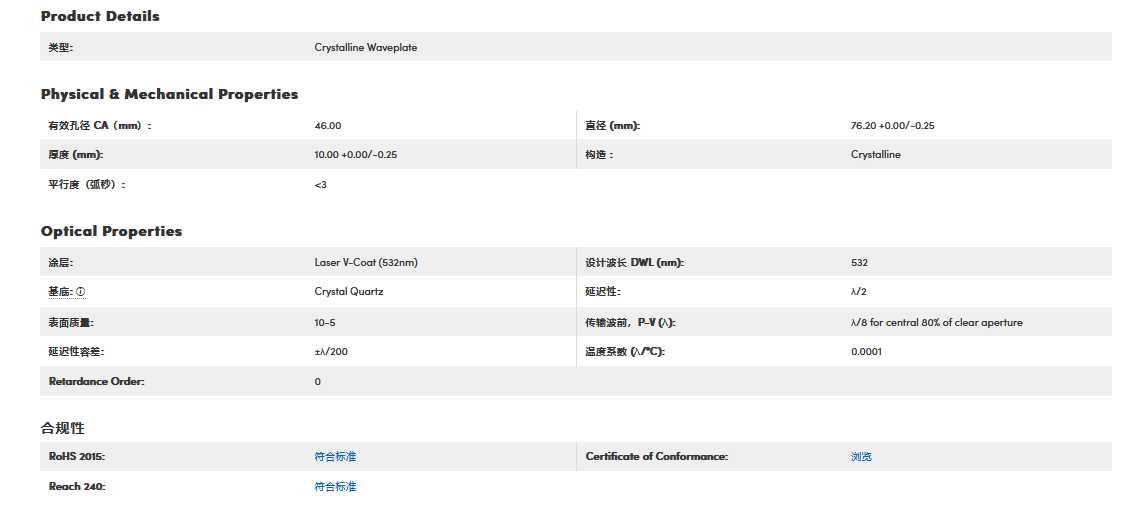Click the Retardance Order label

point(96,382)
